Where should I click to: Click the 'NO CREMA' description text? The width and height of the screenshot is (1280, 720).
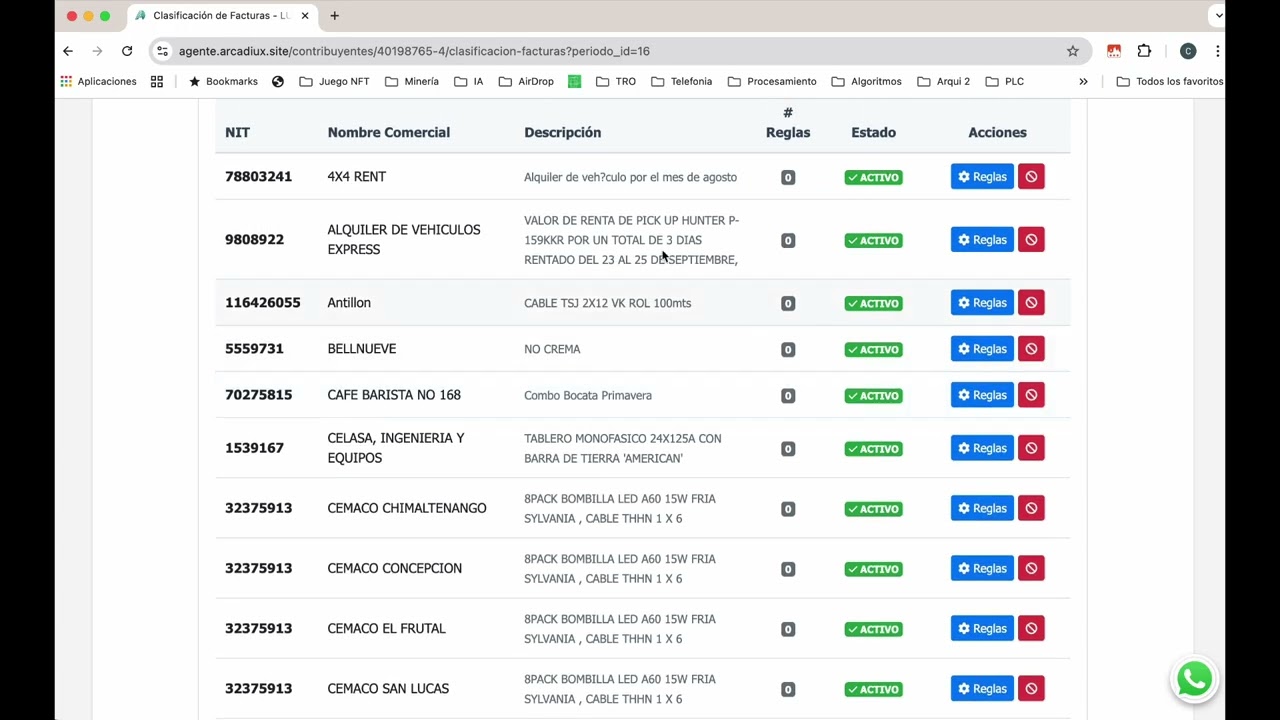point(552,349)
